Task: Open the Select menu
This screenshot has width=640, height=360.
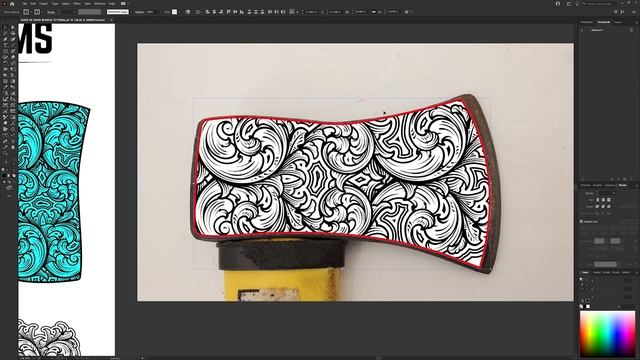Action: coord(65,4)
